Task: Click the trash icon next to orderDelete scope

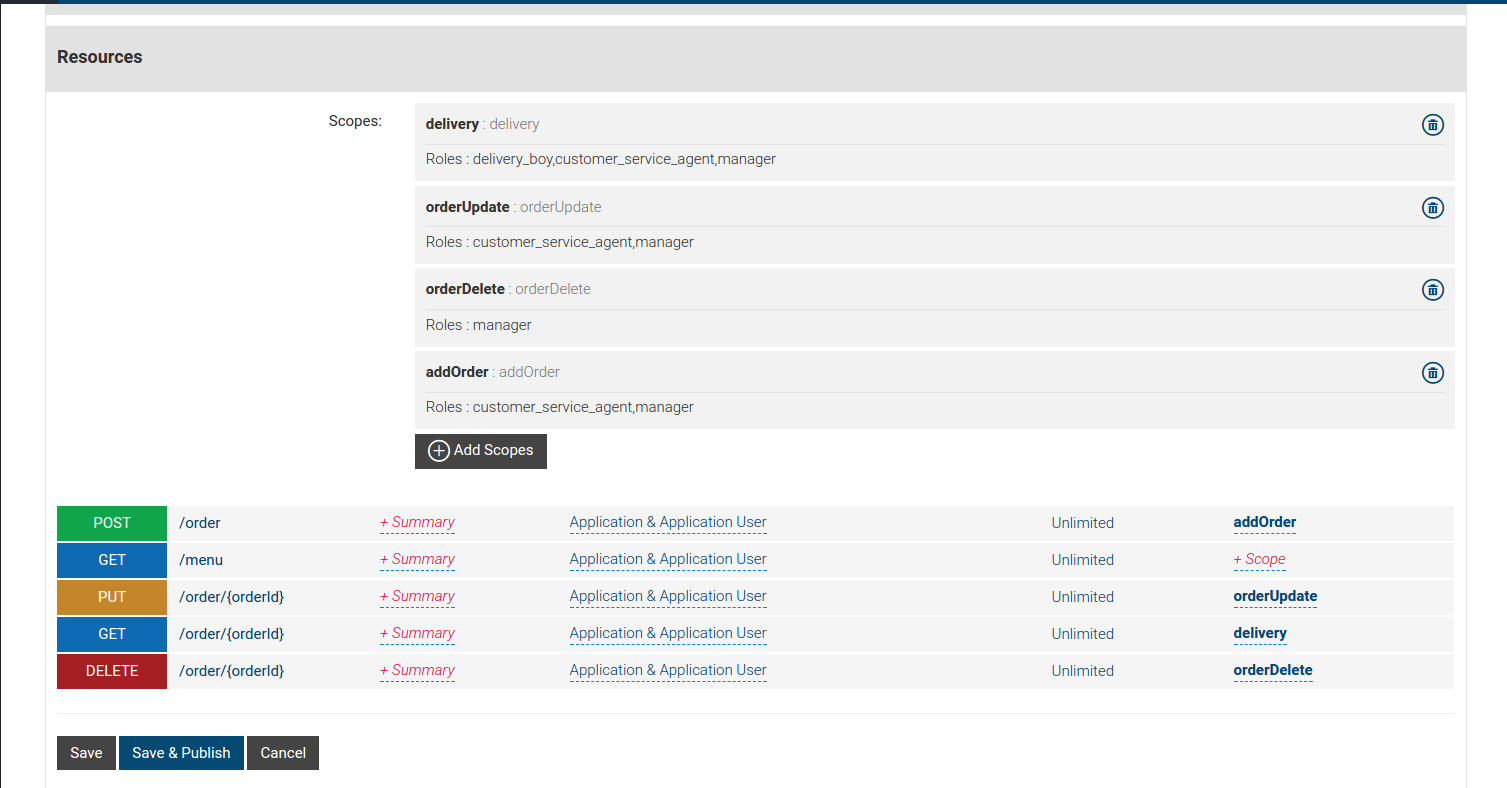Action: tap(1432, 290)
